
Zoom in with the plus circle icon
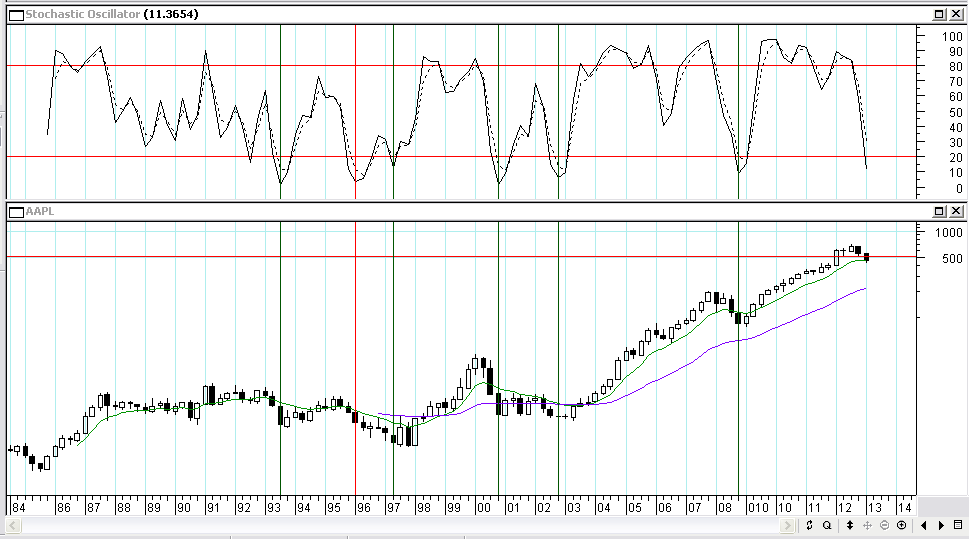coord(902,525)
